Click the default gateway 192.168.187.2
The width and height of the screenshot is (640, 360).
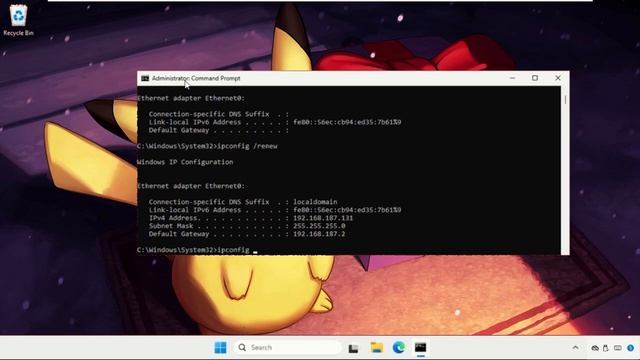[x=319, y=234]
